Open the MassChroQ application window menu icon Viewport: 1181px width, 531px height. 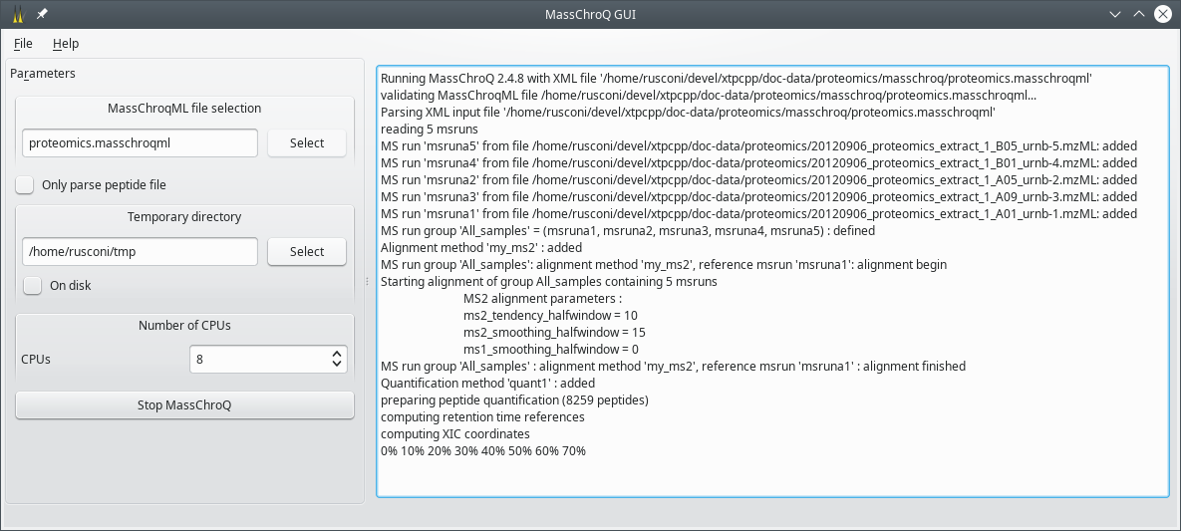point(17,14)
